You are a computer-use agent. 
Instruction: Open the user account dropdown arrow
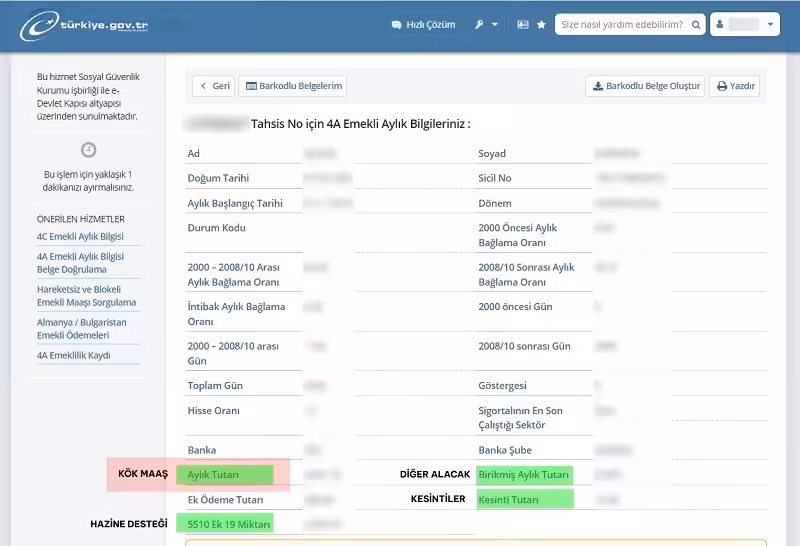[x=770, y=25]
